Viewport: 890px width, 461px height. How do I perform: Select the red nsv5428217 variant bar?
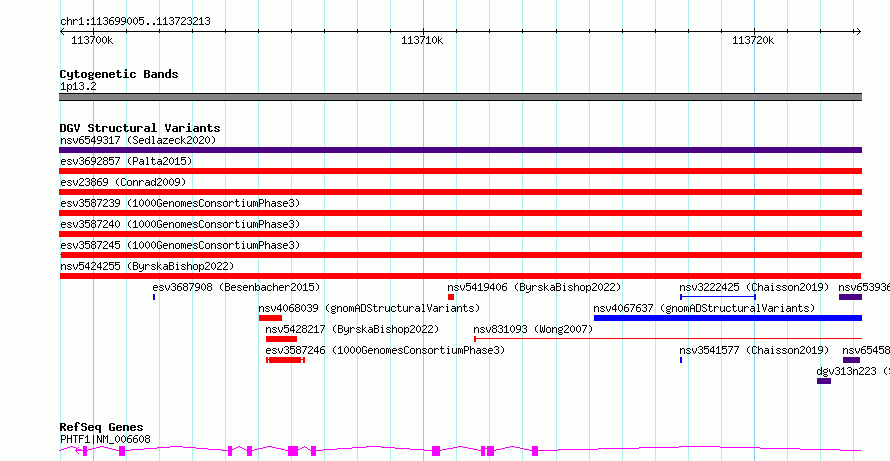click(x=281, y=339)
